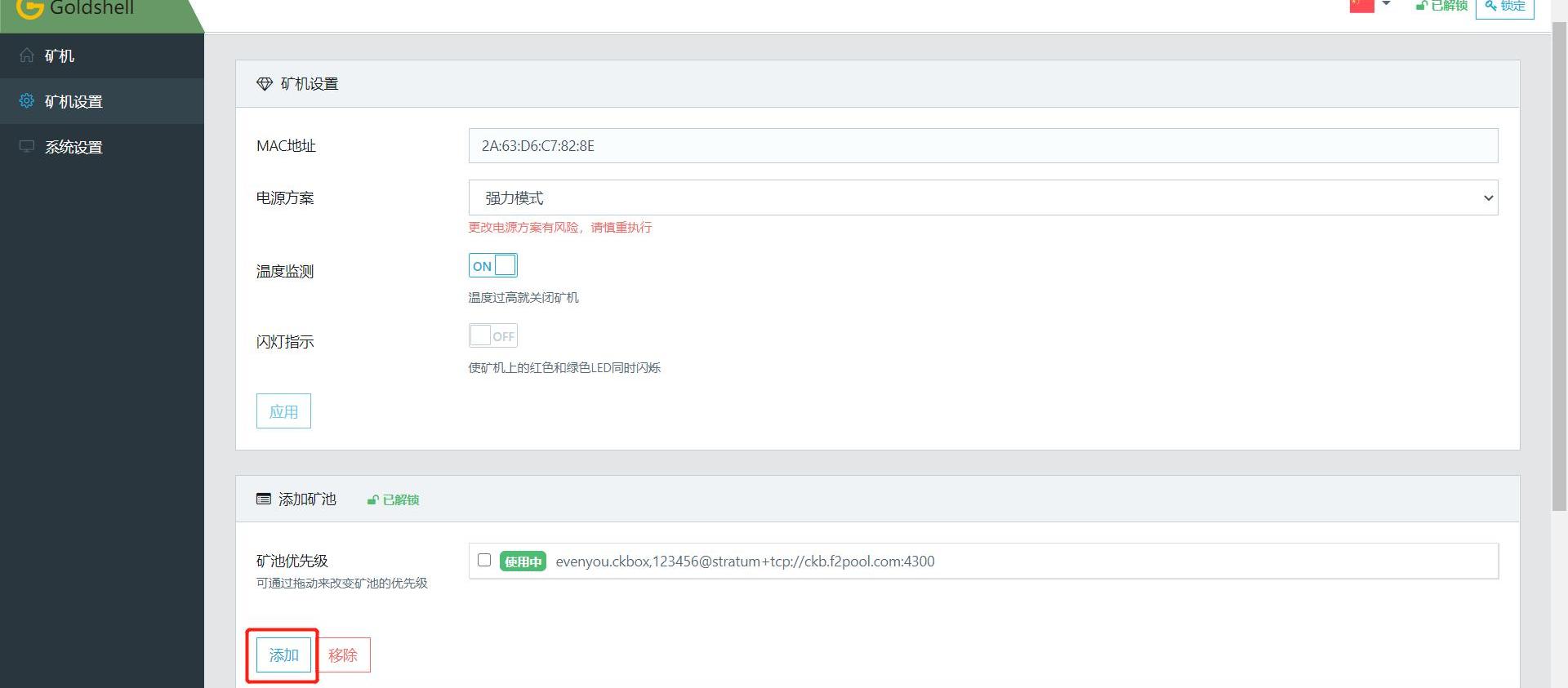The width and height of the screenshot is (1568, 688).
Task: Click the monitor icon beside 系统设置
Action: coord(27,147)
